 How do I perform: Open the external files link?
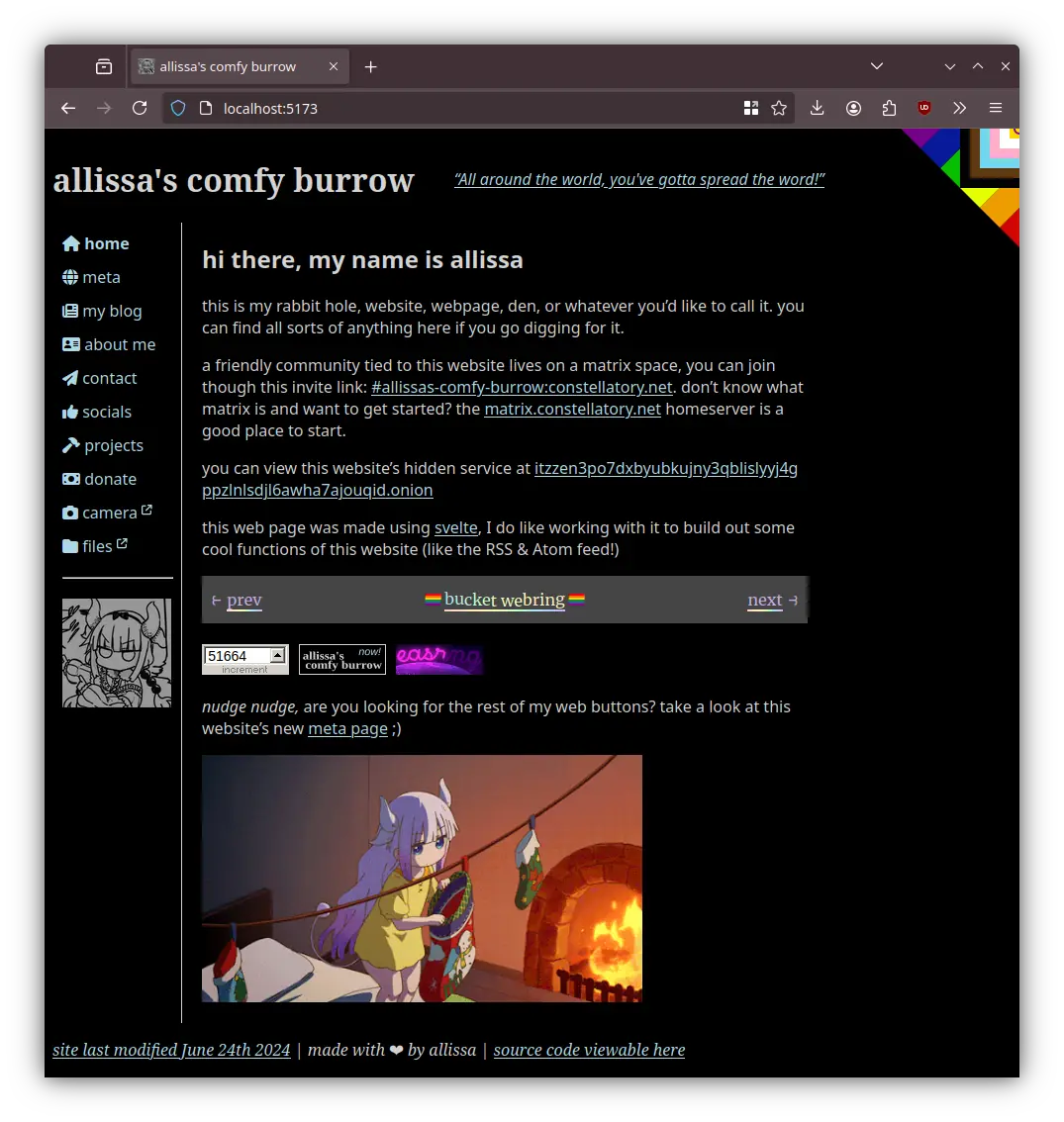tap(94, 546)
